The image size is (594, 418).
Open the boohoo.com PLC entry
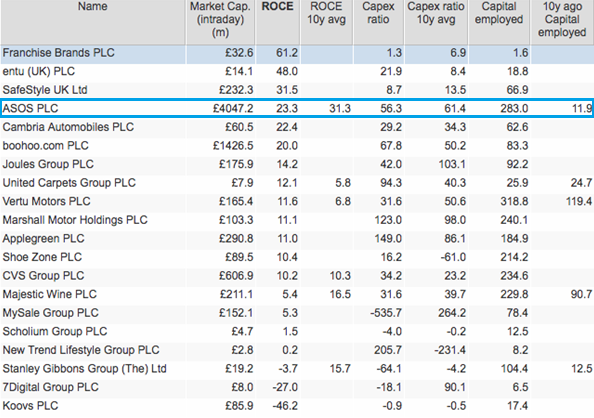(45, 146)
